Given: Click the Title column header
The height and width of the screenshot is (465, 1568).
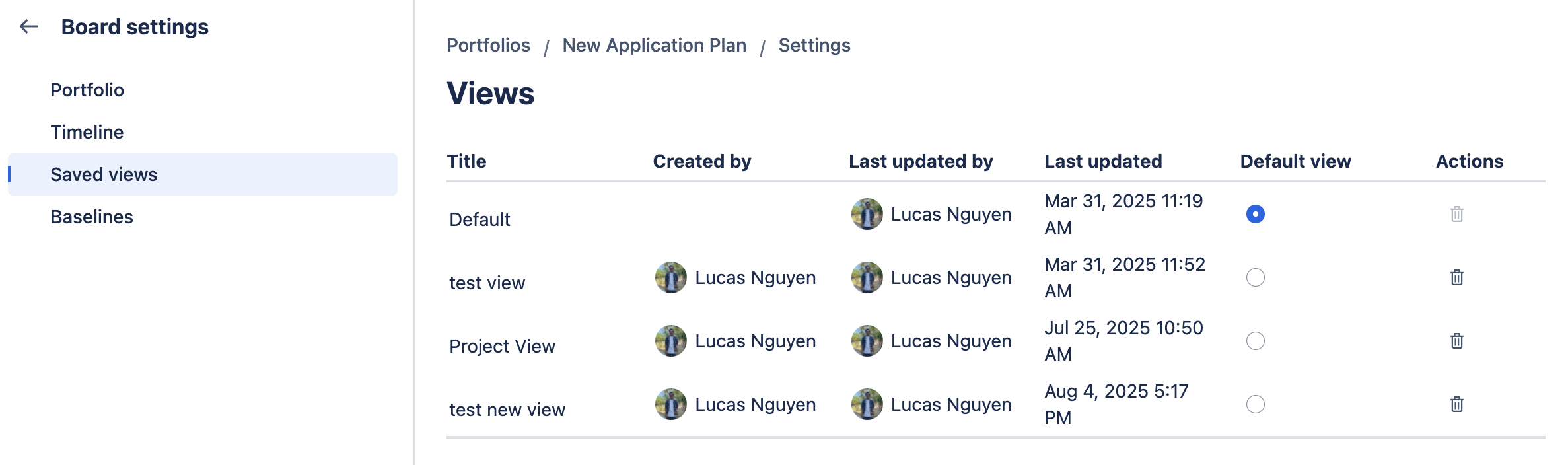Looking at the screenshot, I should click(x=466, y=161).
